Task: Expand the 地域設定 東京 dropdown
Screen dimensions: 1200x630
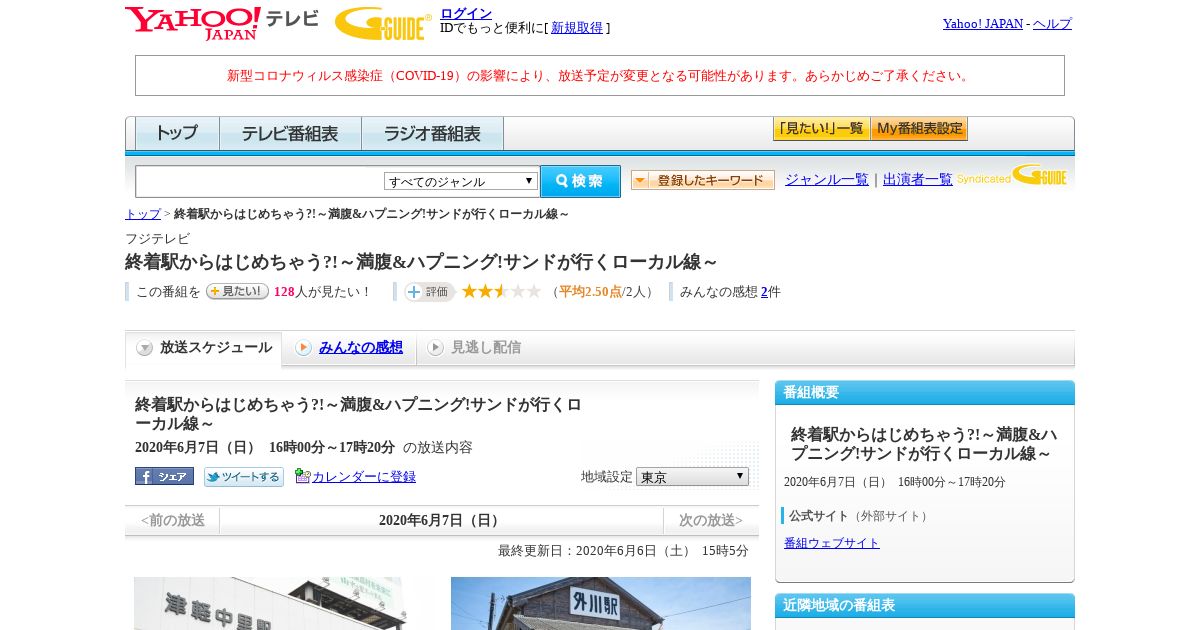Action: point(692,477)
